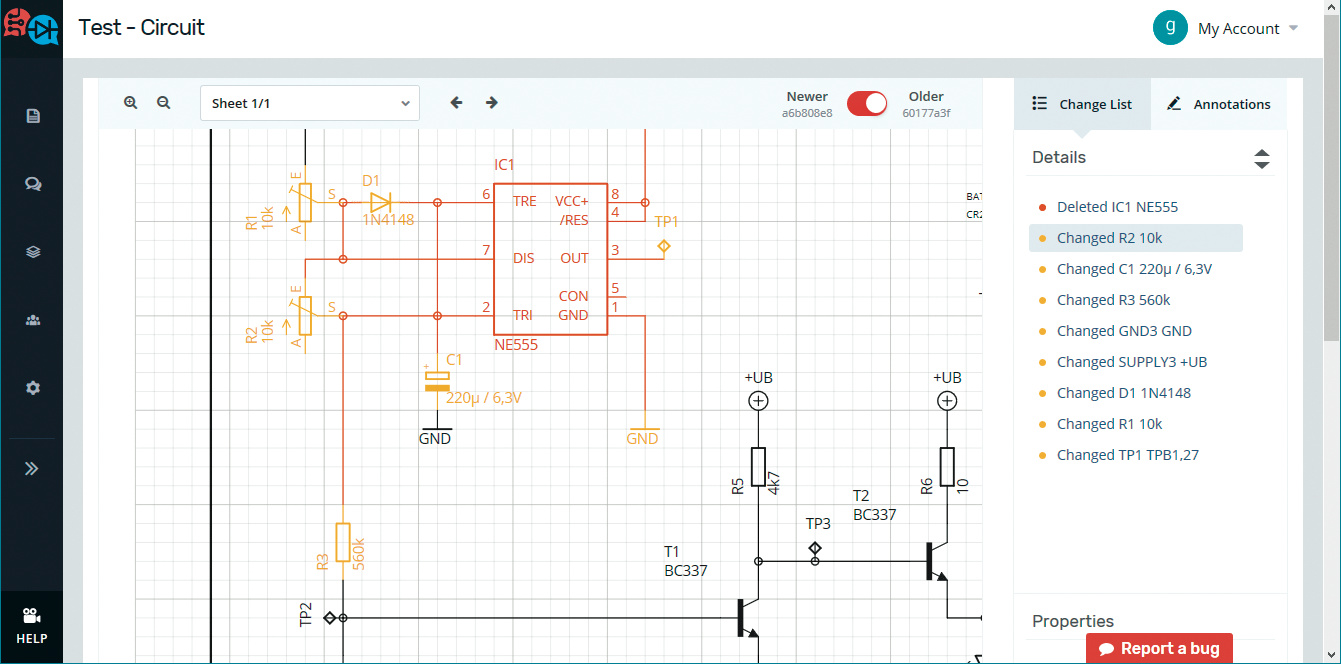The width and height of the screenshot is (1341, 664).
Task: Open the layers icon in sidebar
Action: (x=32, y=252)
